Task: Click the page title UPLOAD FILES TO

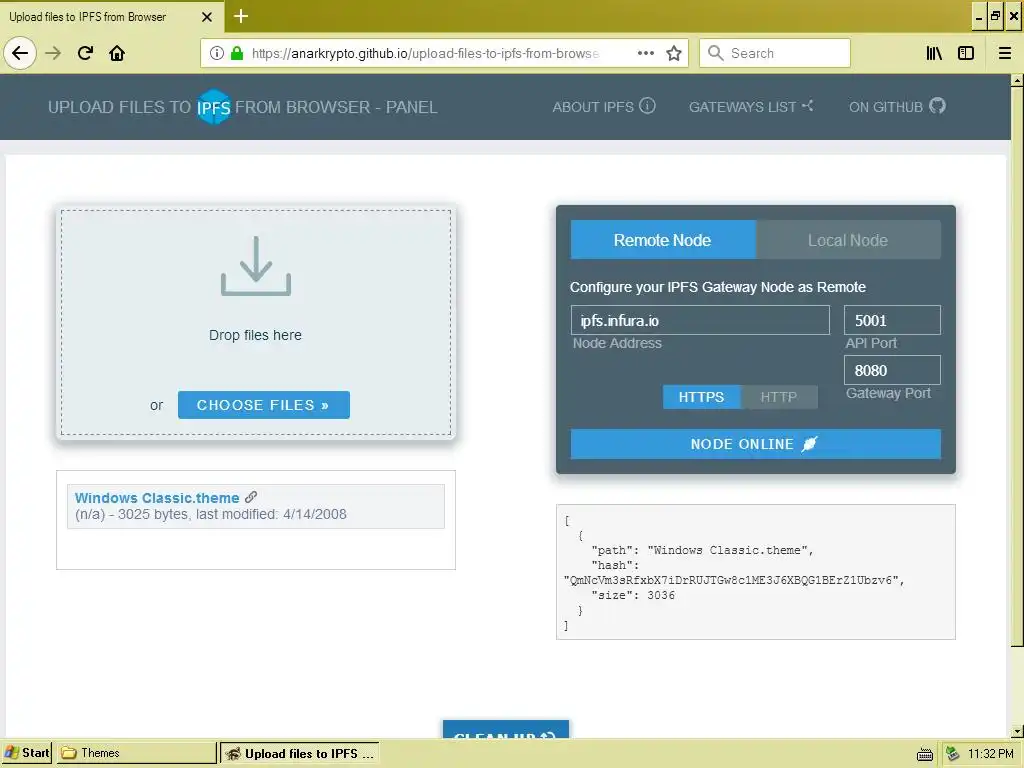Action: coord(119,107)
